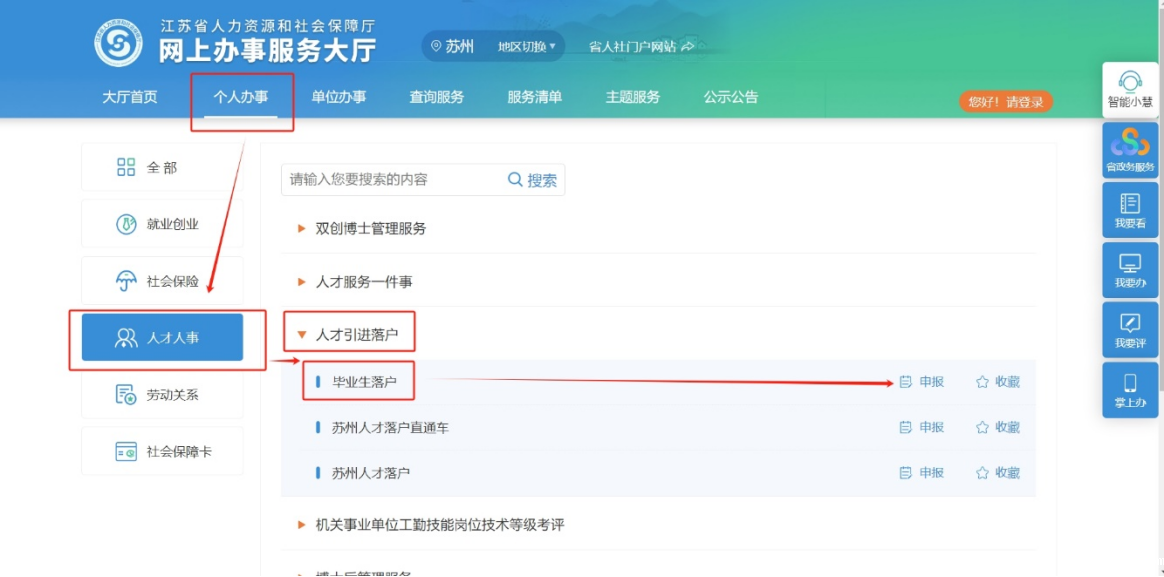The image size is (1164, 577).
Task: Click 申报 for 毕业生落户
Action: pos(922,382)
